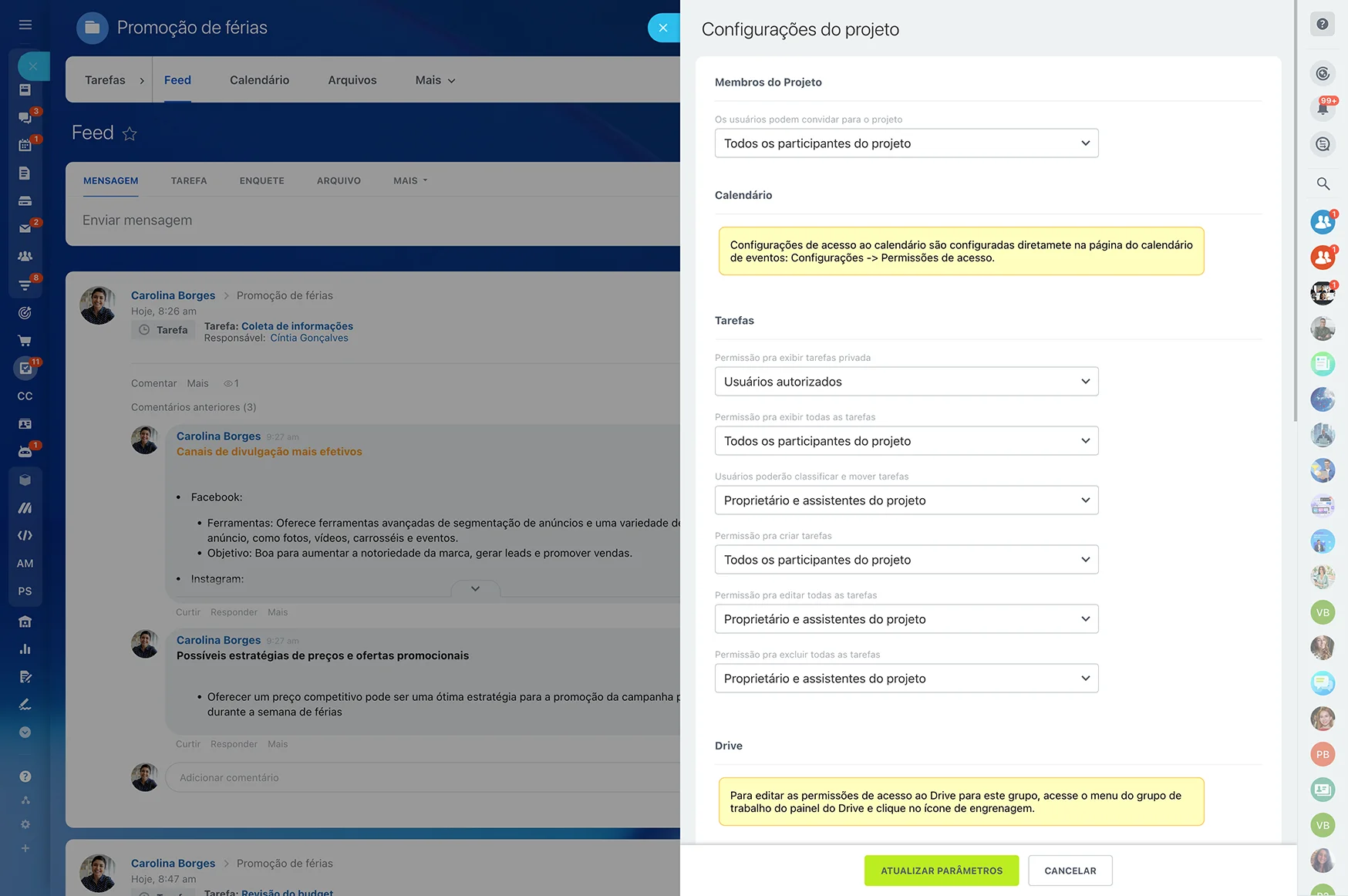1348x896 pixels.
Task: Mark Feed as favorite with star icon
Action: [x=130, y=134]
